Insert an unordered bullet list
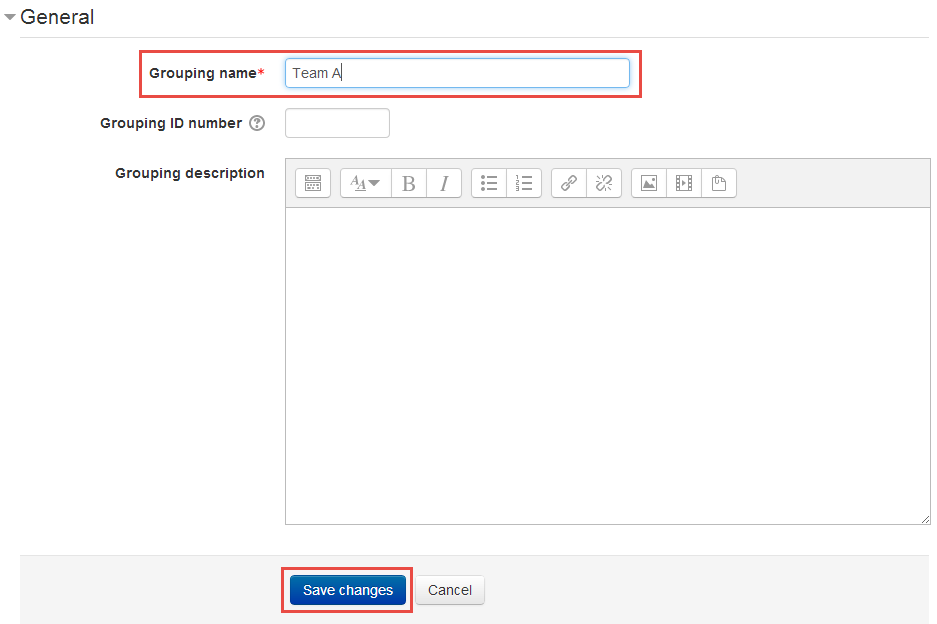This screenshot has width=937, height=624. tap(489, 183)
